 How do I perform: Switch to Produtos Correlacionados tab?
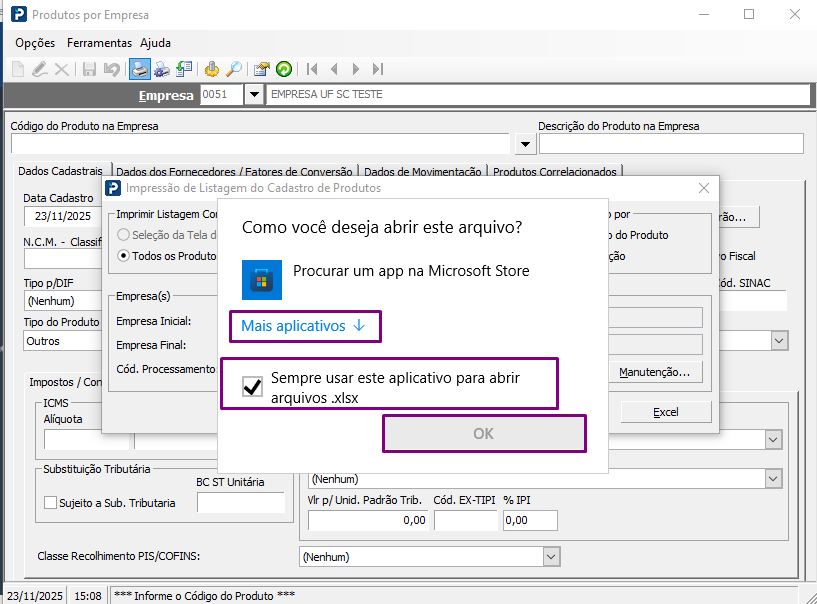click(554, 171)
